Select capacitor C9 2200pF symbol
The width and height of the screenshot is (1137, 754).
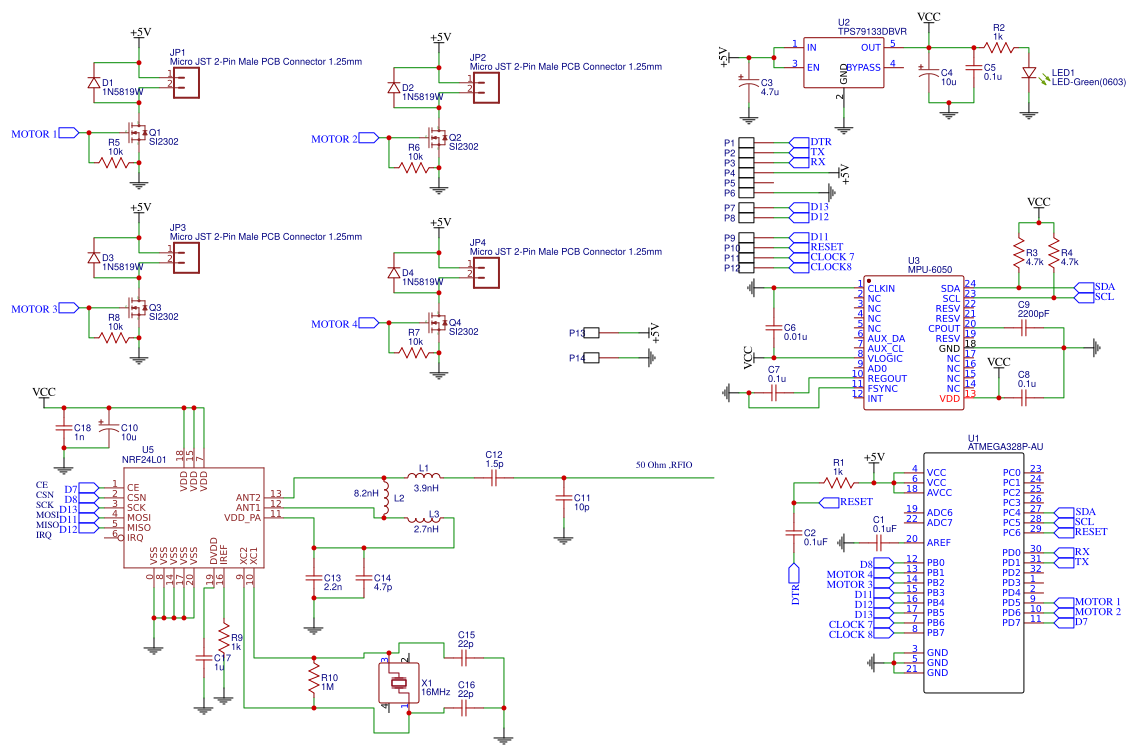[1024, 328]
